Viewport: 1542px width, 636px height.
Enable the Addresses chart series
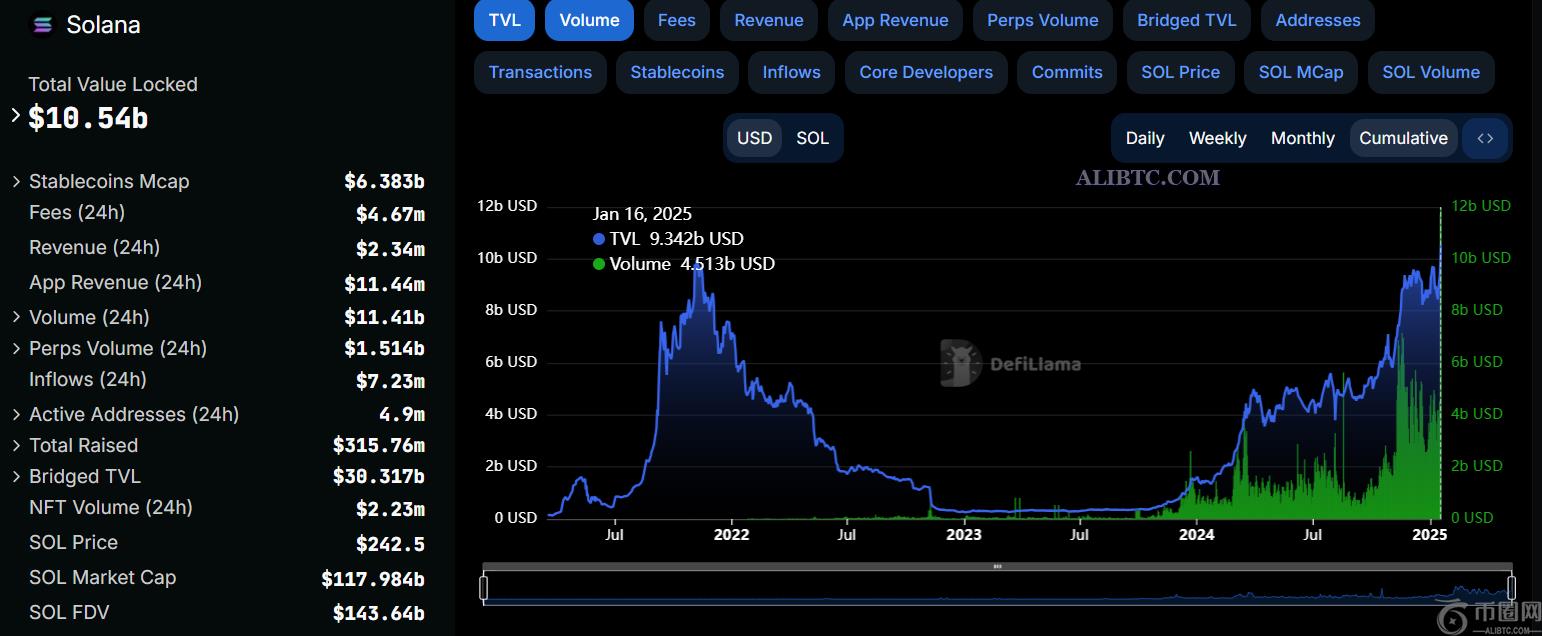click(x=1318, y=20)
